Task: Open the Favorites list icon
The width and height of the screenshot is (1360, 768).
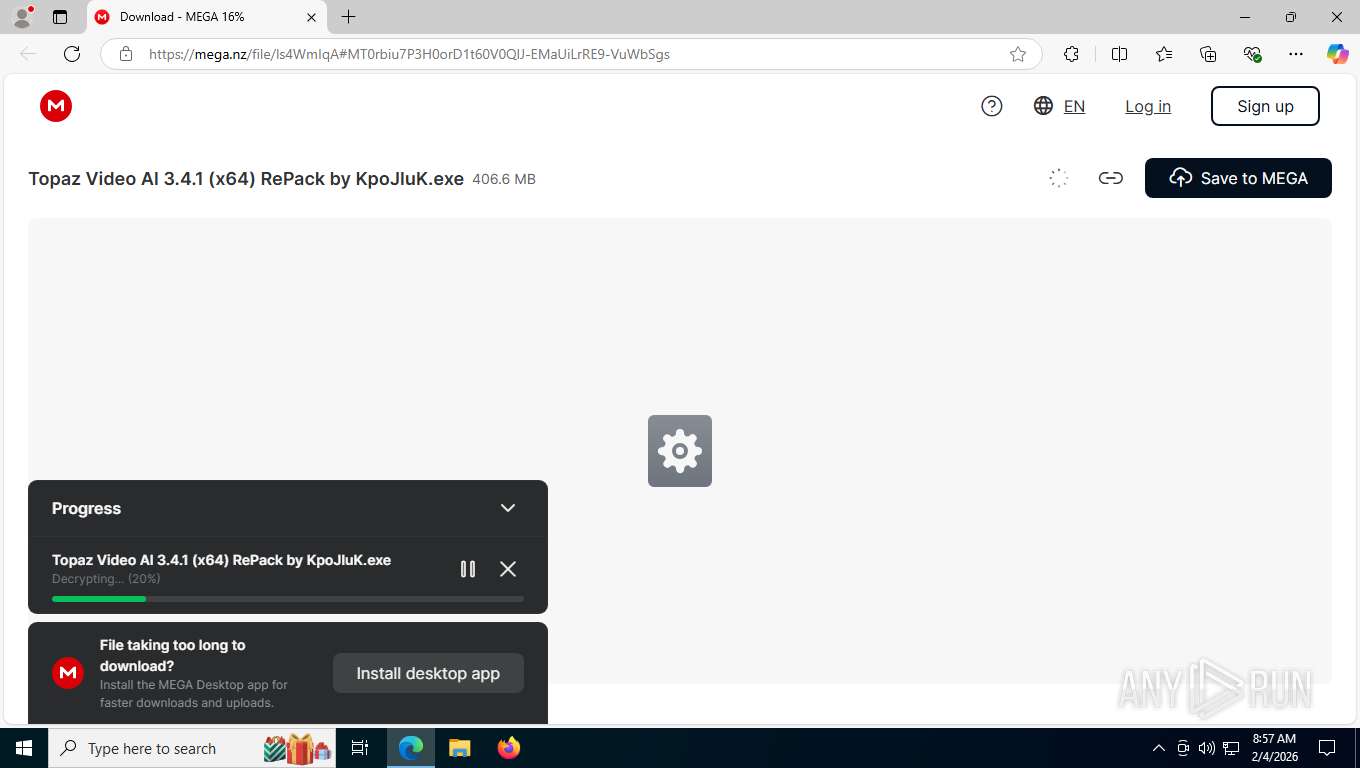Action: [1164, 54]
